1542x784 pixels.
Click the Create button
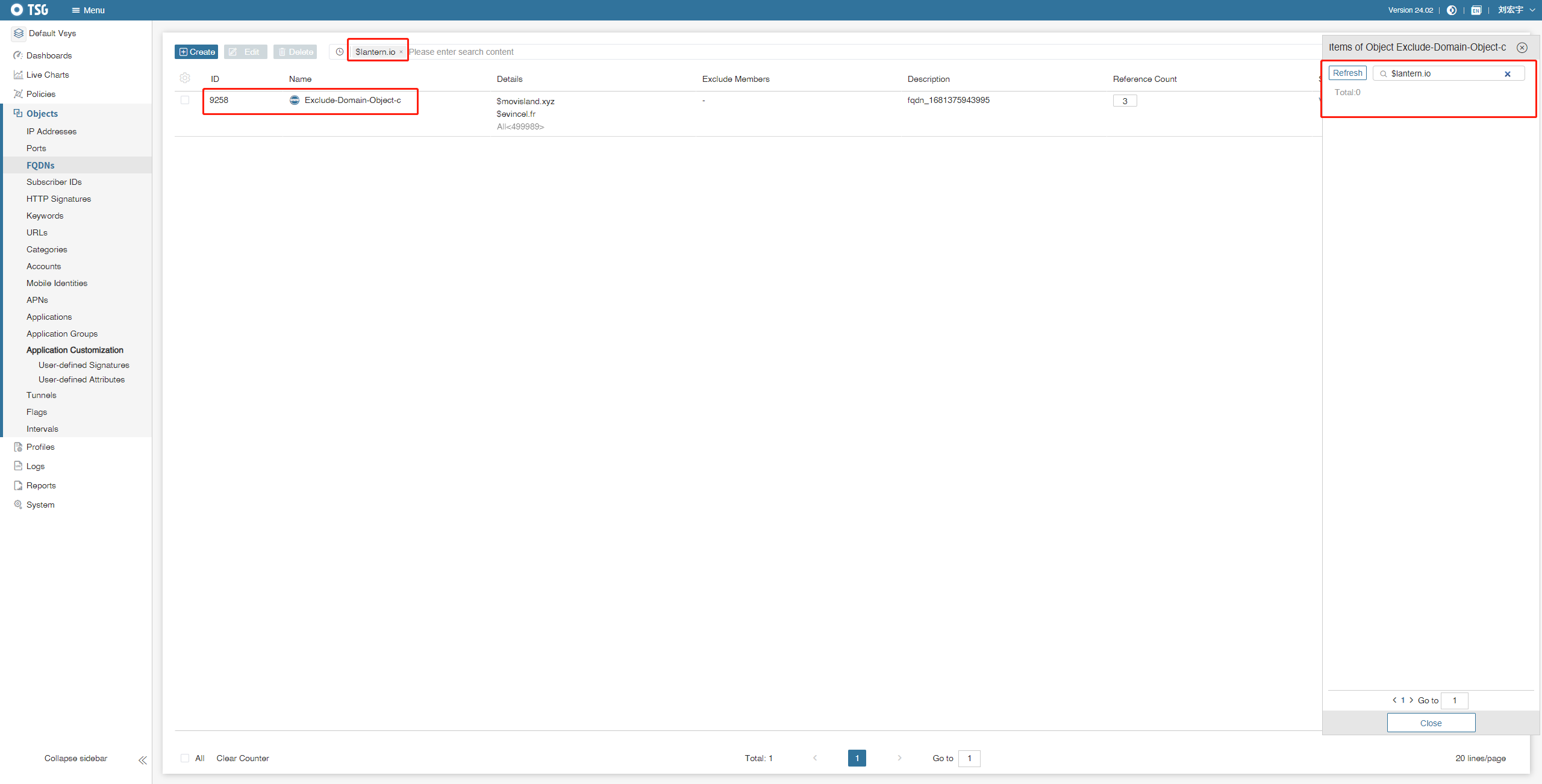tap(196, 52)
